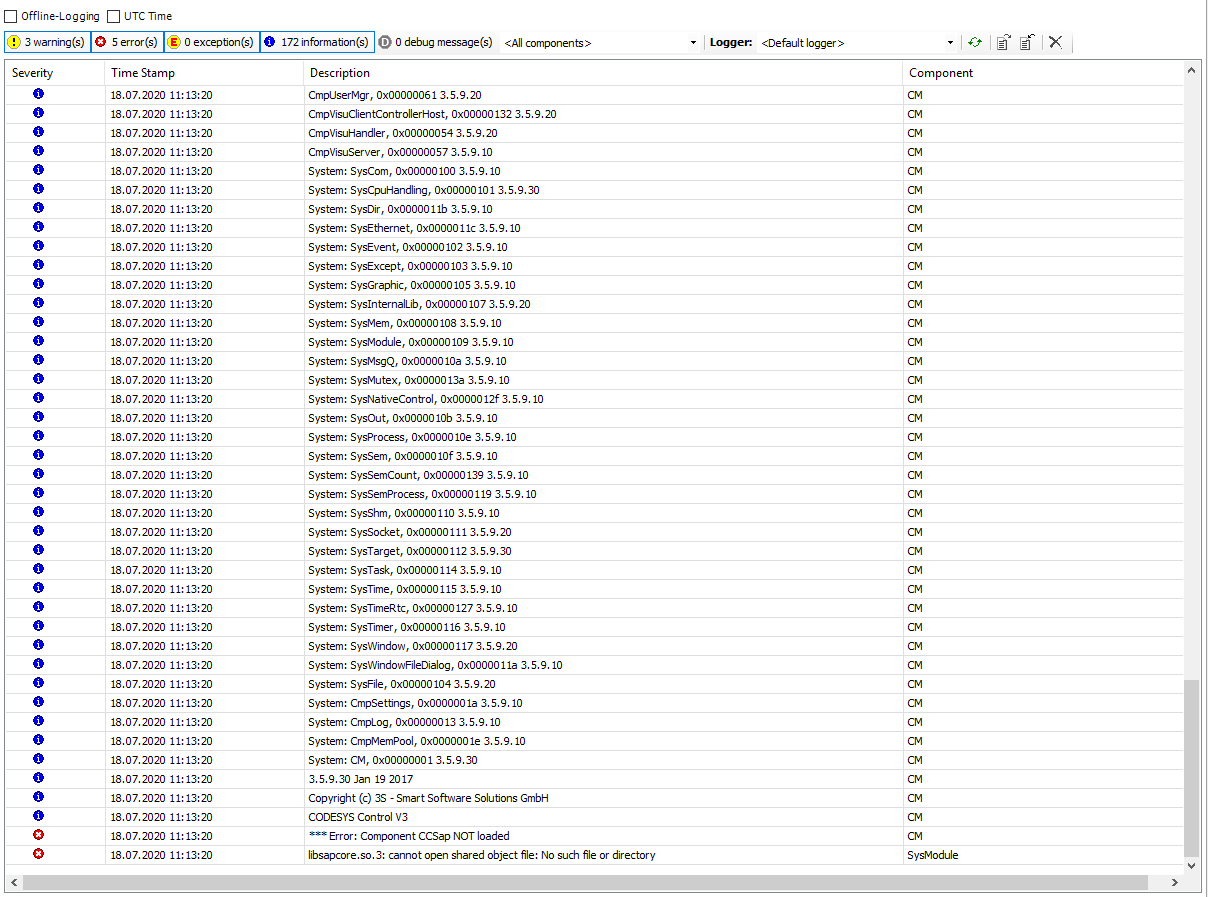Click info icon of System: SysGraphic row

(38, 284)
